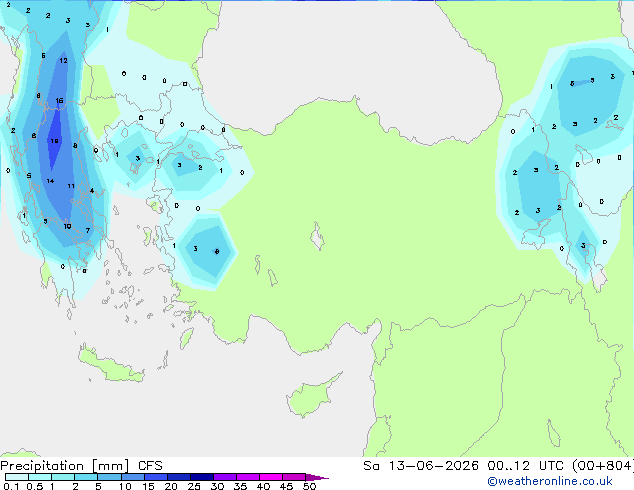Click the legend value '40'
Screen dimensions: 634x490
(263, 486)
